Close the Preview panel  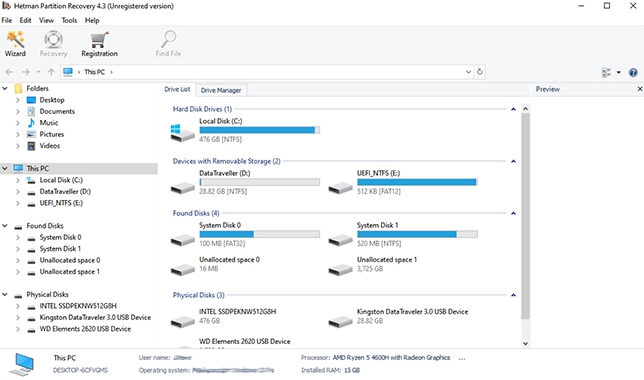(x=639, y=89)
